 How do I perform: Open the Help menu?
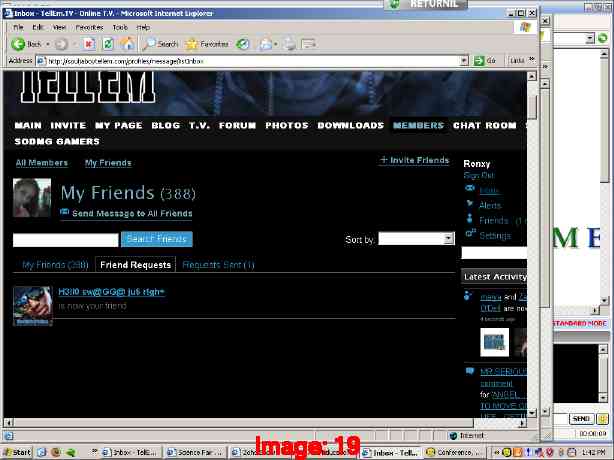[x=143, y=27]
